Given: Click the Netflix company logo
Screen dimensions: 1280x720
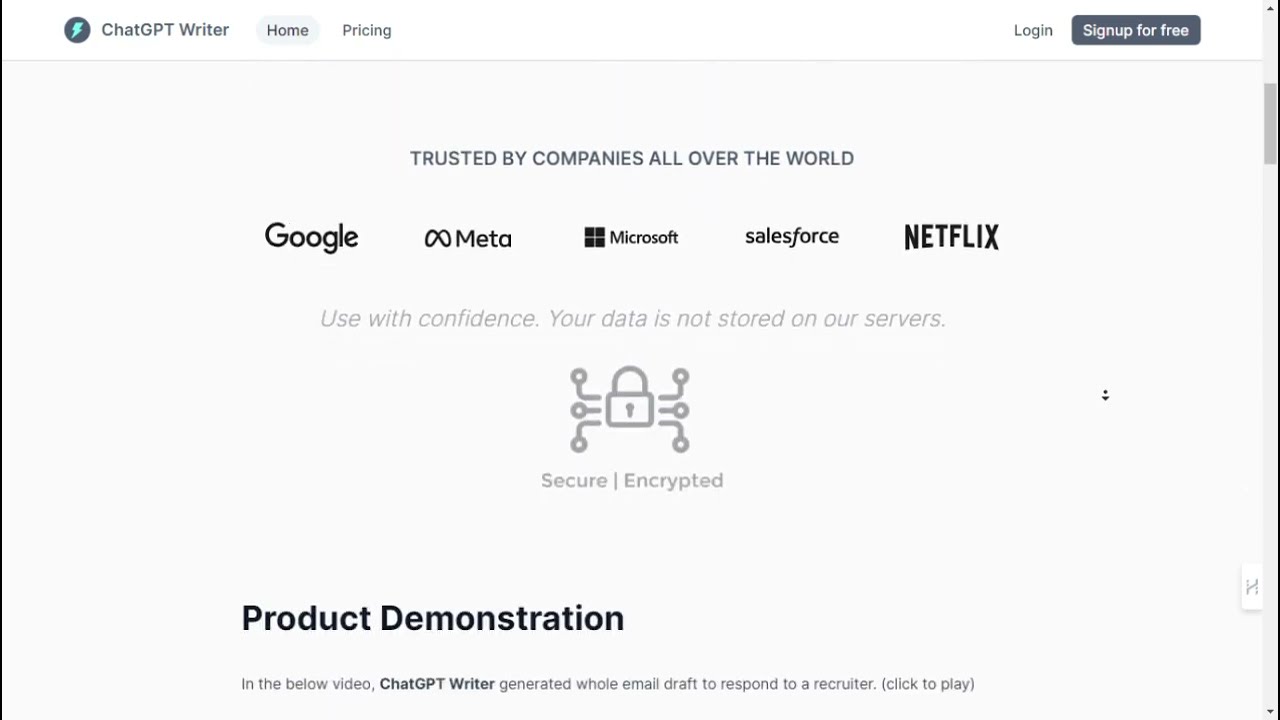Looking at the screenshot, I should (x=951, y=237).
